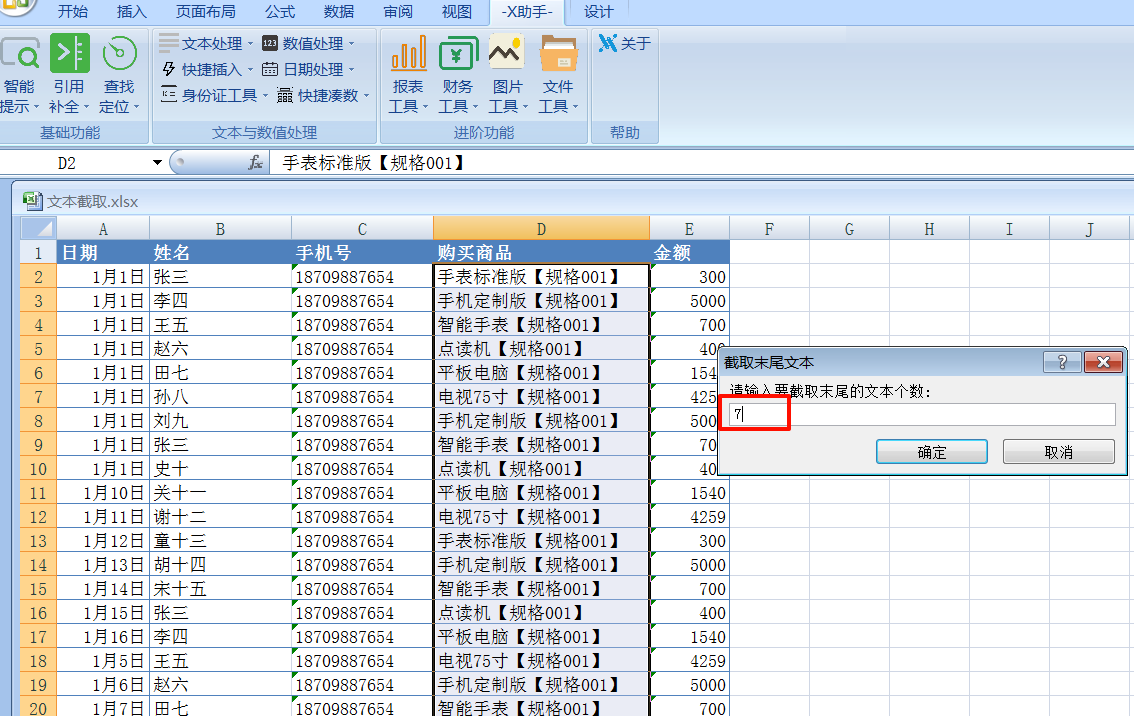The image size is (1134, 716).
Task: Select column D header
Action: pos(541,229)
